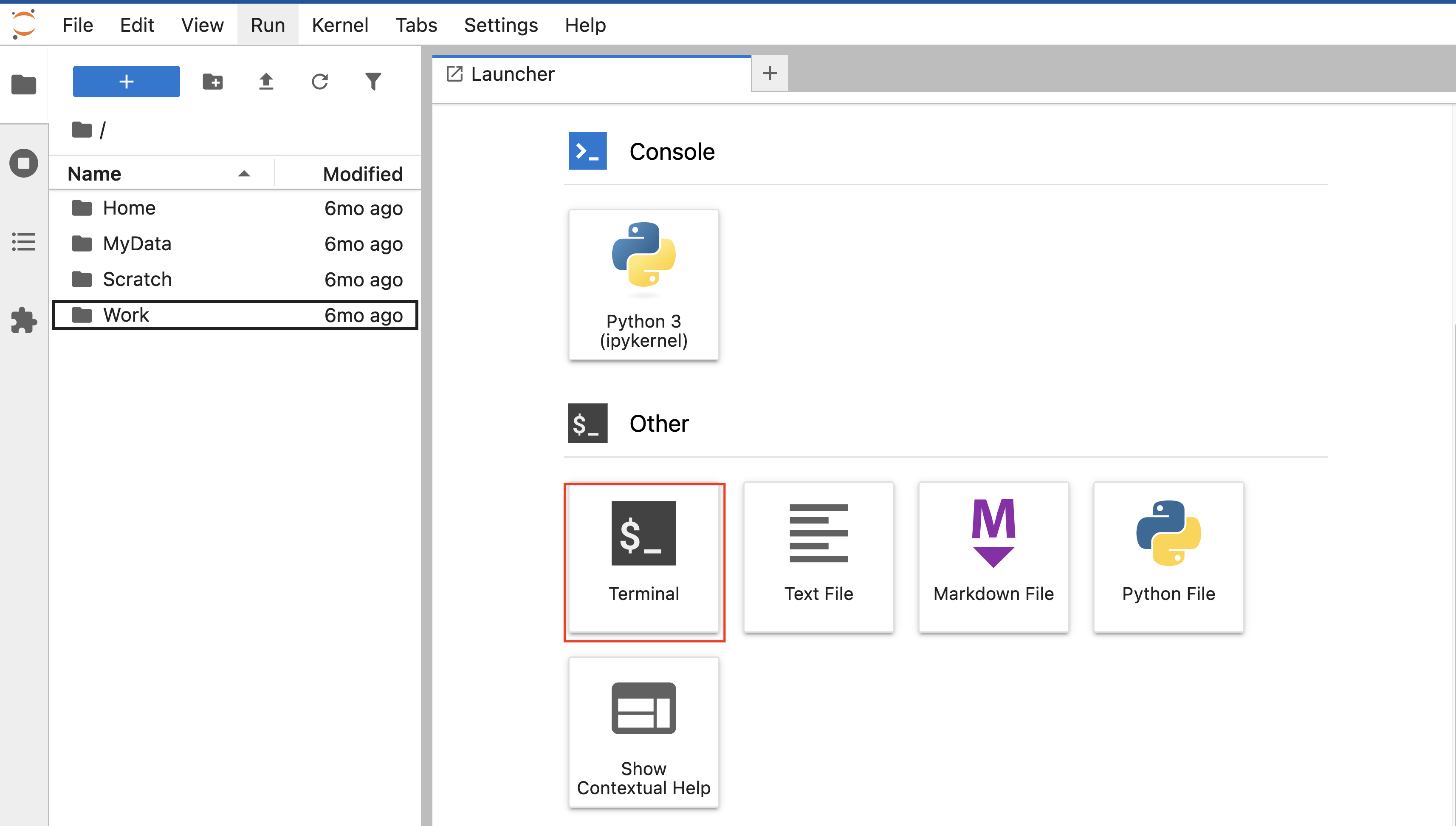
Task: Show the Table of Contents sidebar
Action: [x=24, y=242]
